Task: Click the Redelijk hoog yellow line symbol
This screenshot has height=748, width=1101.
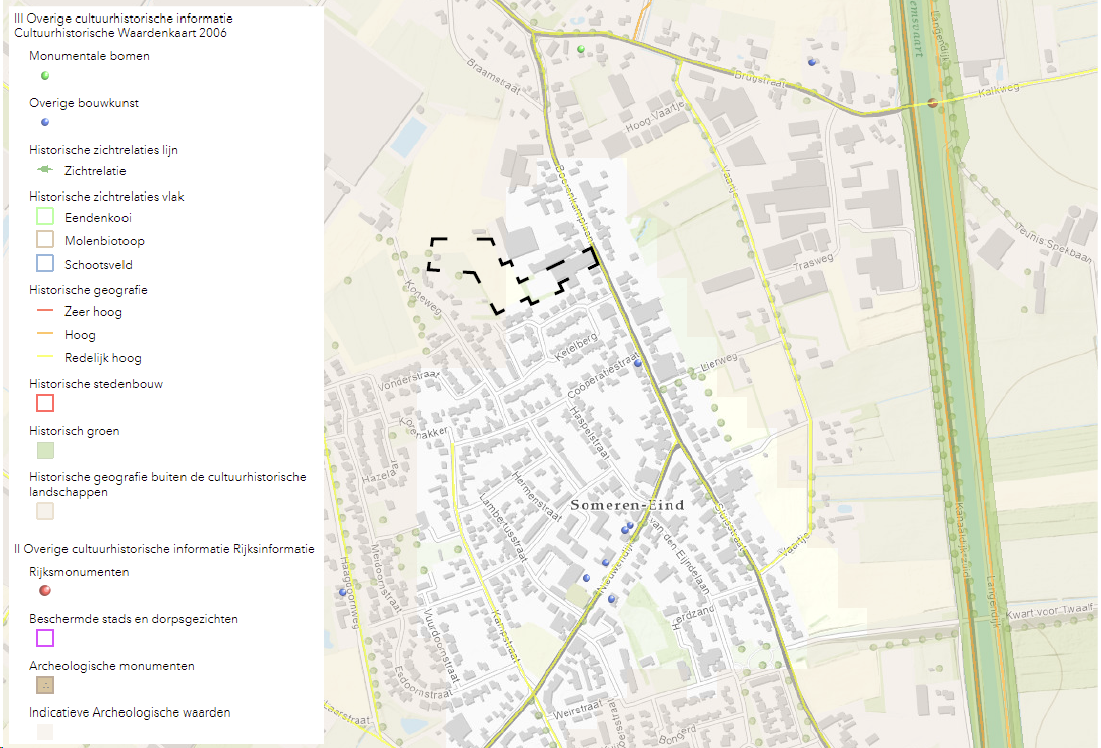Action: click(x=43, y=357)
